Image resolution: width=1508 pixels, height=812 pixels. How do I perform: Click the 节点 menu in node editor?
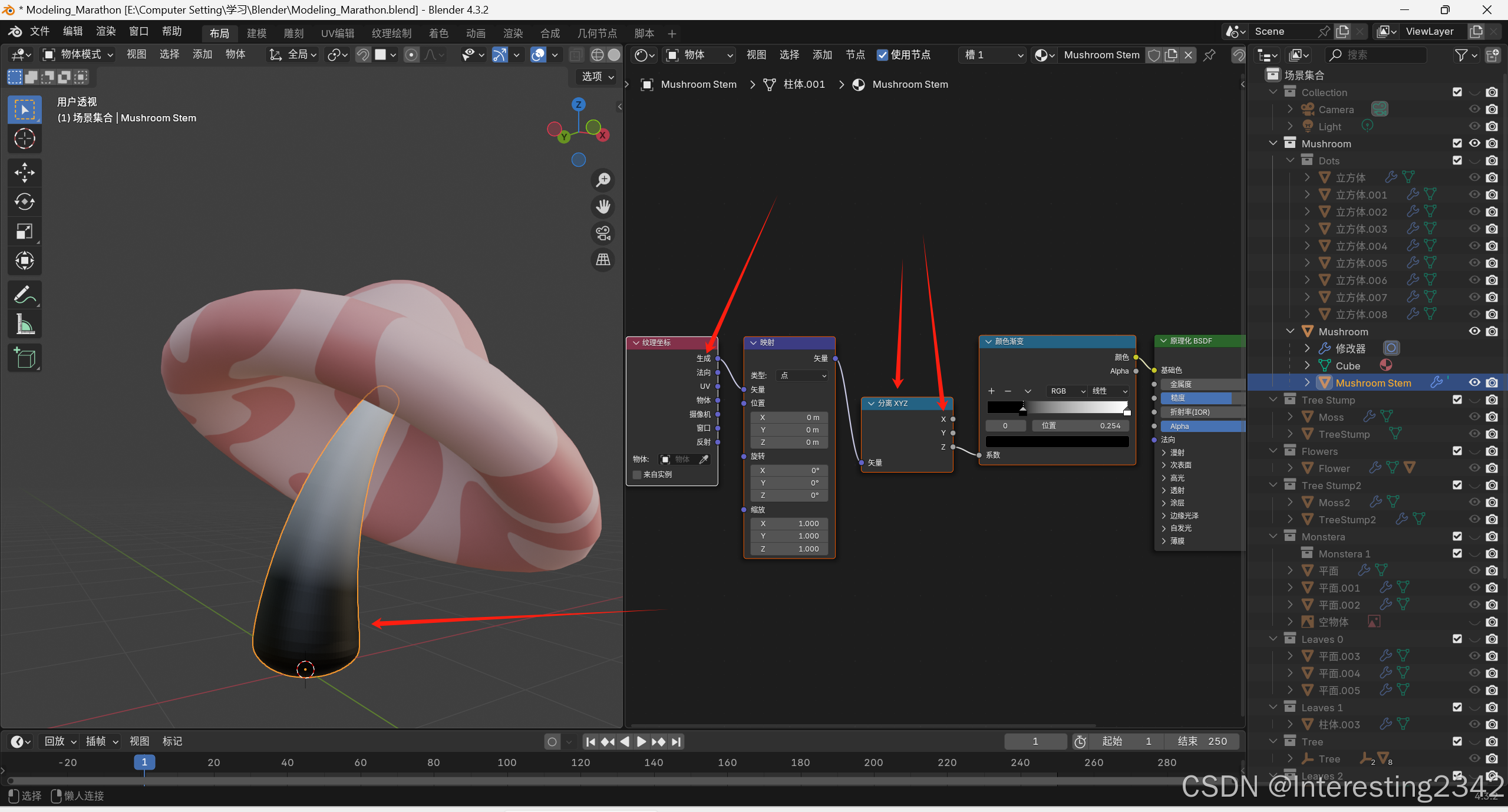tap(854, 55)
